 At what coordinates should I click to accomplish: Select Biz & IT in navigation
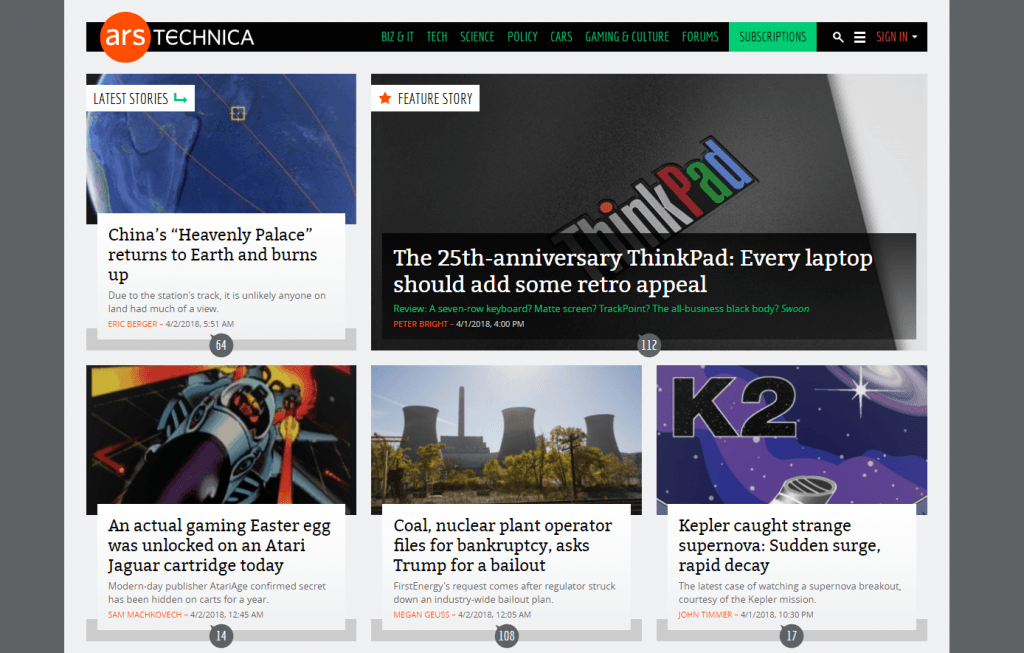397,37
